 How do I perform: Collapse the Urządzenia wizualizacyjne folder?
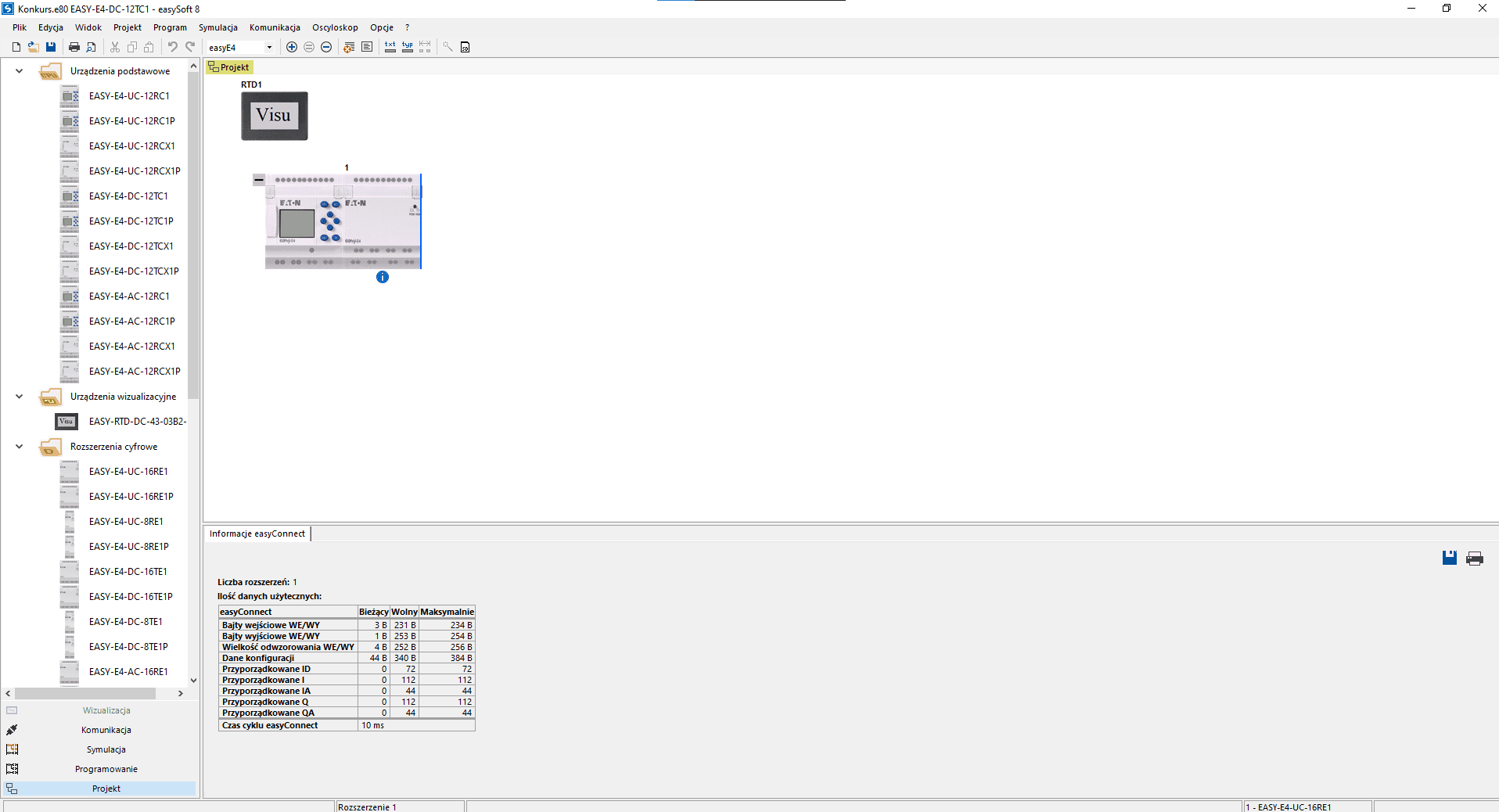click(20, 397)
